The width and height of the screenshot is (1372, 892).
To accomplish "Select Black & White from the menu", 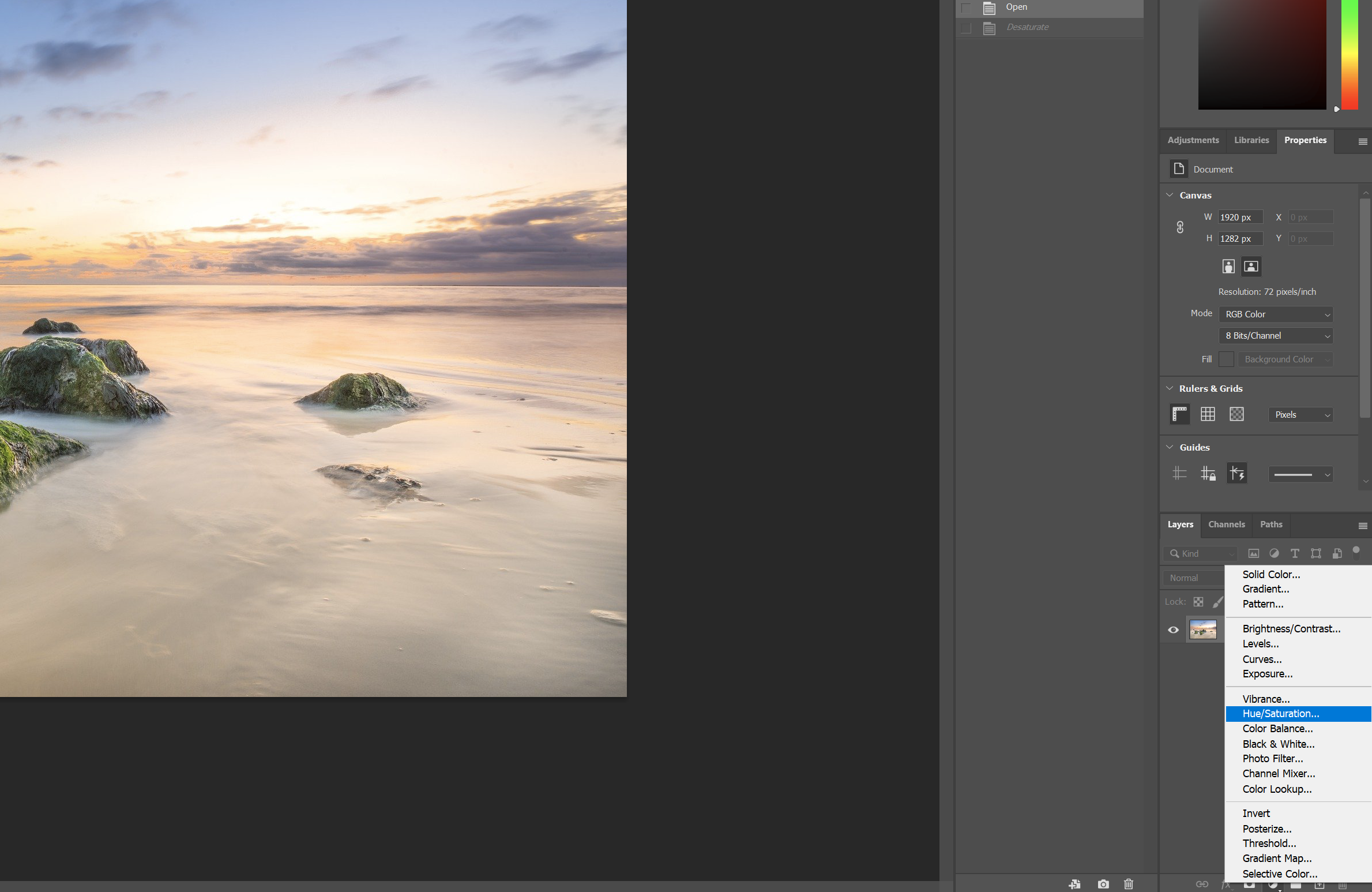I will pyautogui.click(x=1278, y=744).
